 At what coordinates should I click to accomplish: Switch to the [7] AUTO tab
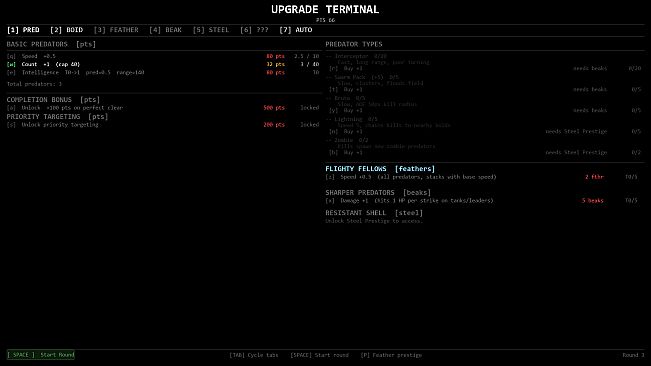click(296, 30)
